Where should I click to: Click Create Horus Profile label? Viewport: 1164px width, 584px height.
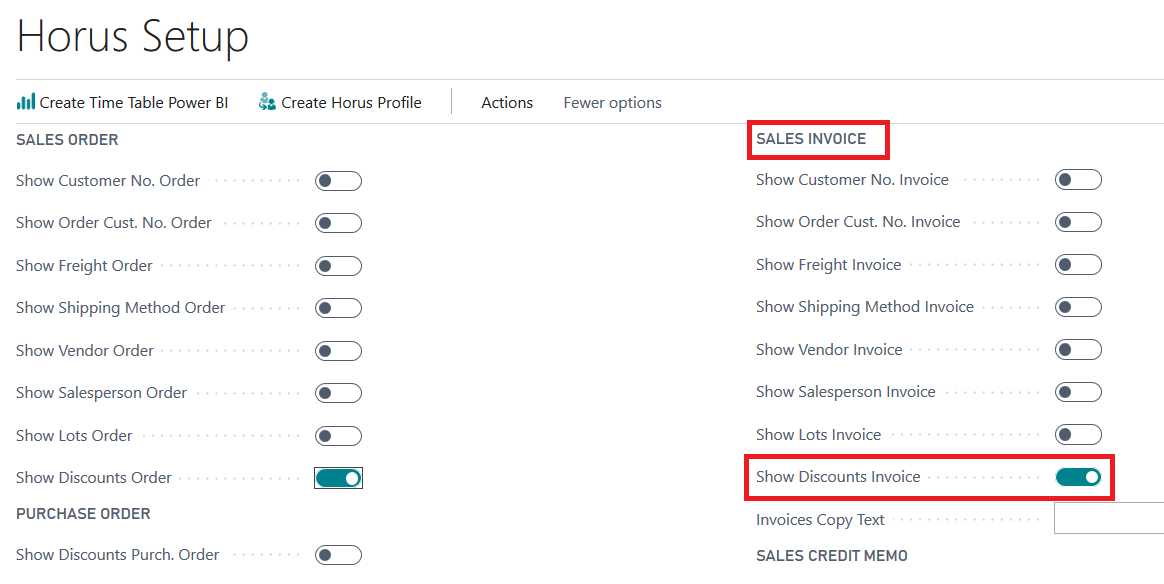click(x=351, y=102)
